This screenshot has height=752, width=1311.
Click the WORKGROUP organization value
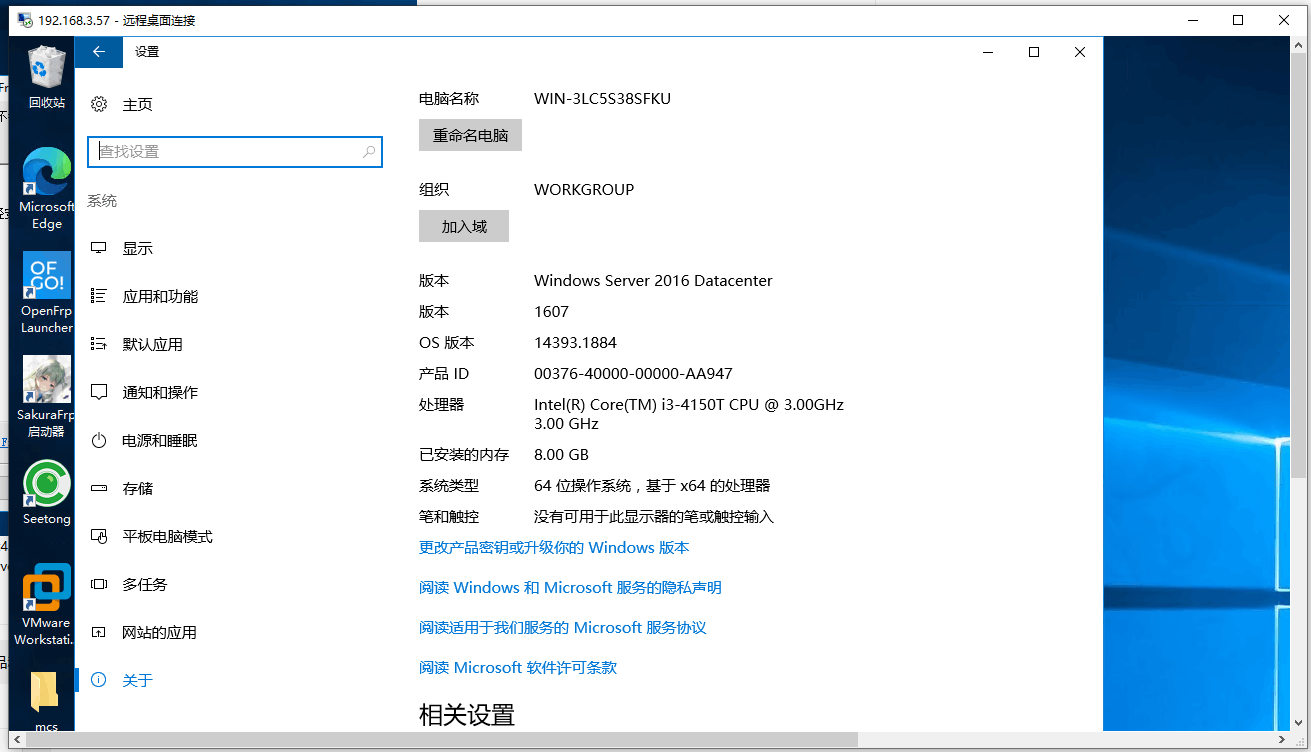[x=584, y=189]
